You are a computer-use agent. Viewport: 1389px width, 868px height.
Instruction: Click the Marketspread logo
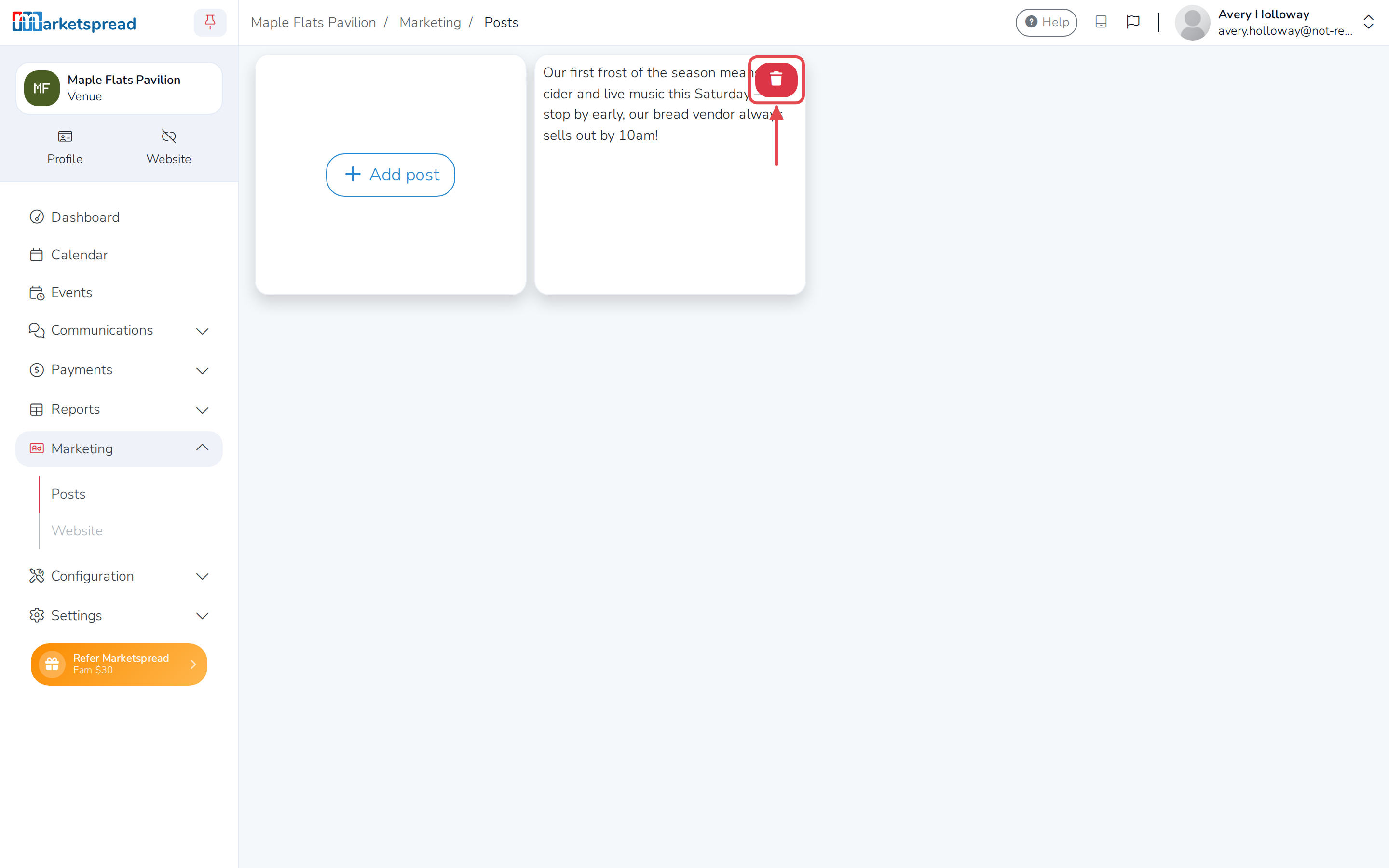(74, 22)
